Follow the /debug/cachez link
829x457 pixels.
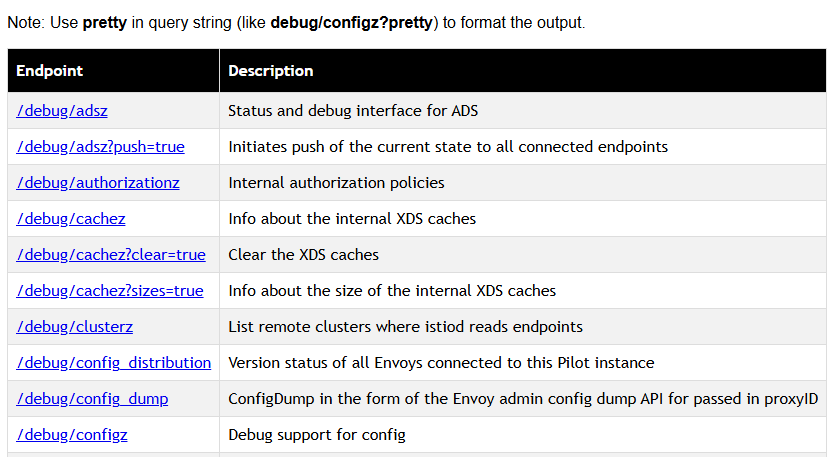click(x=71, y=219)
